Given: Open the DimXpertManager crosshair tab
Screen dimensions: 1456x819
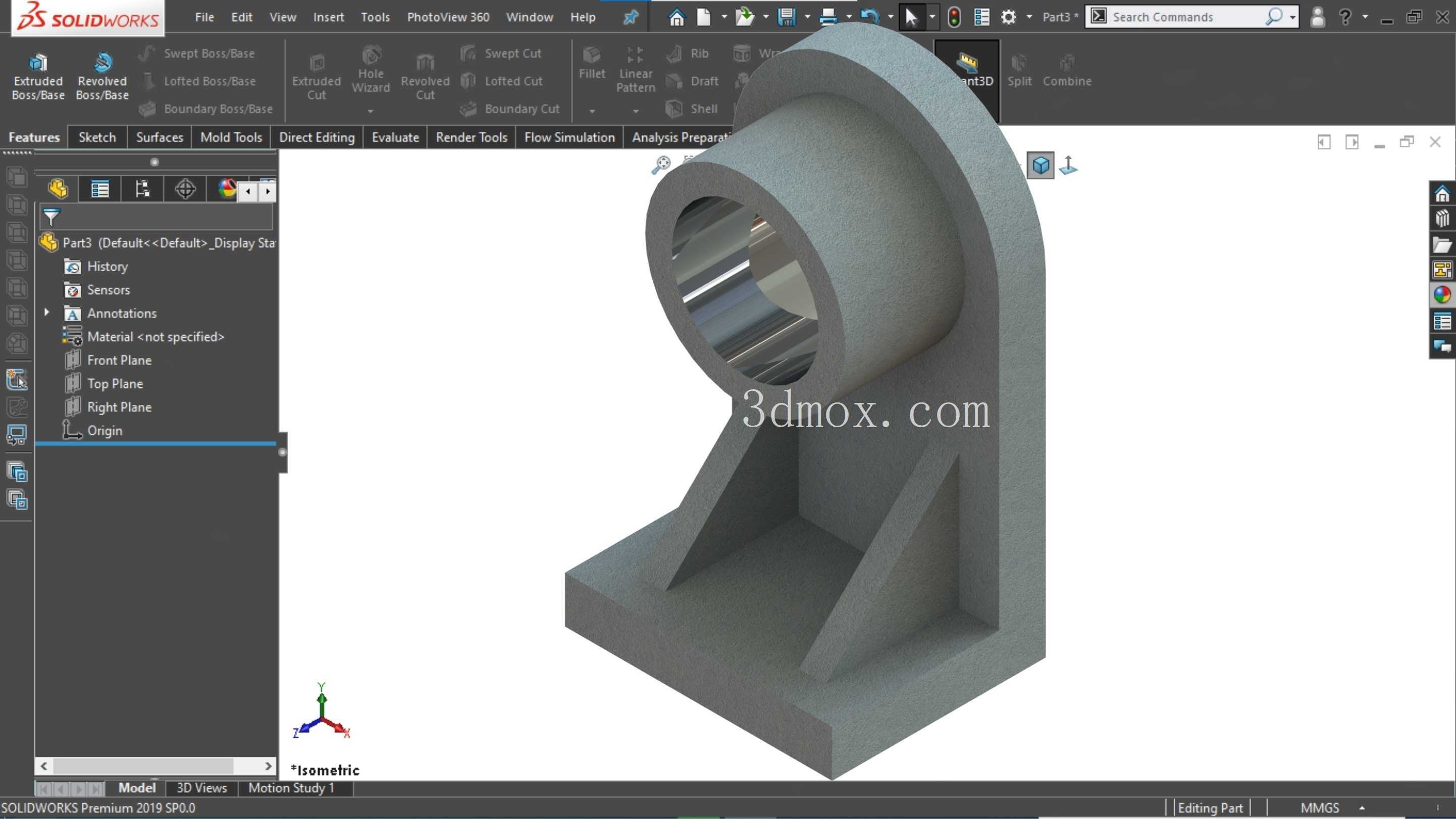Looking at the screenshot, I should pos(185,189).
